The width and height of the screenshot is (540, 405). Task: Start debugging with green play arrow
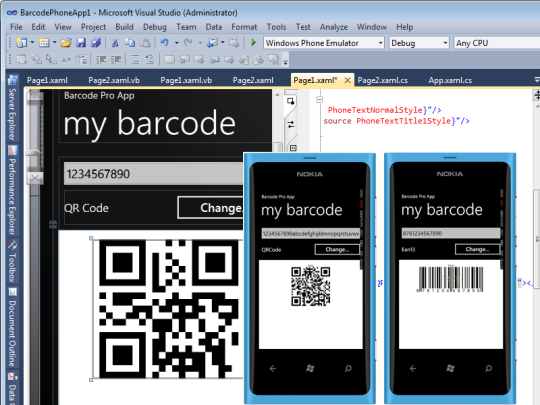(x=254, y=43)
